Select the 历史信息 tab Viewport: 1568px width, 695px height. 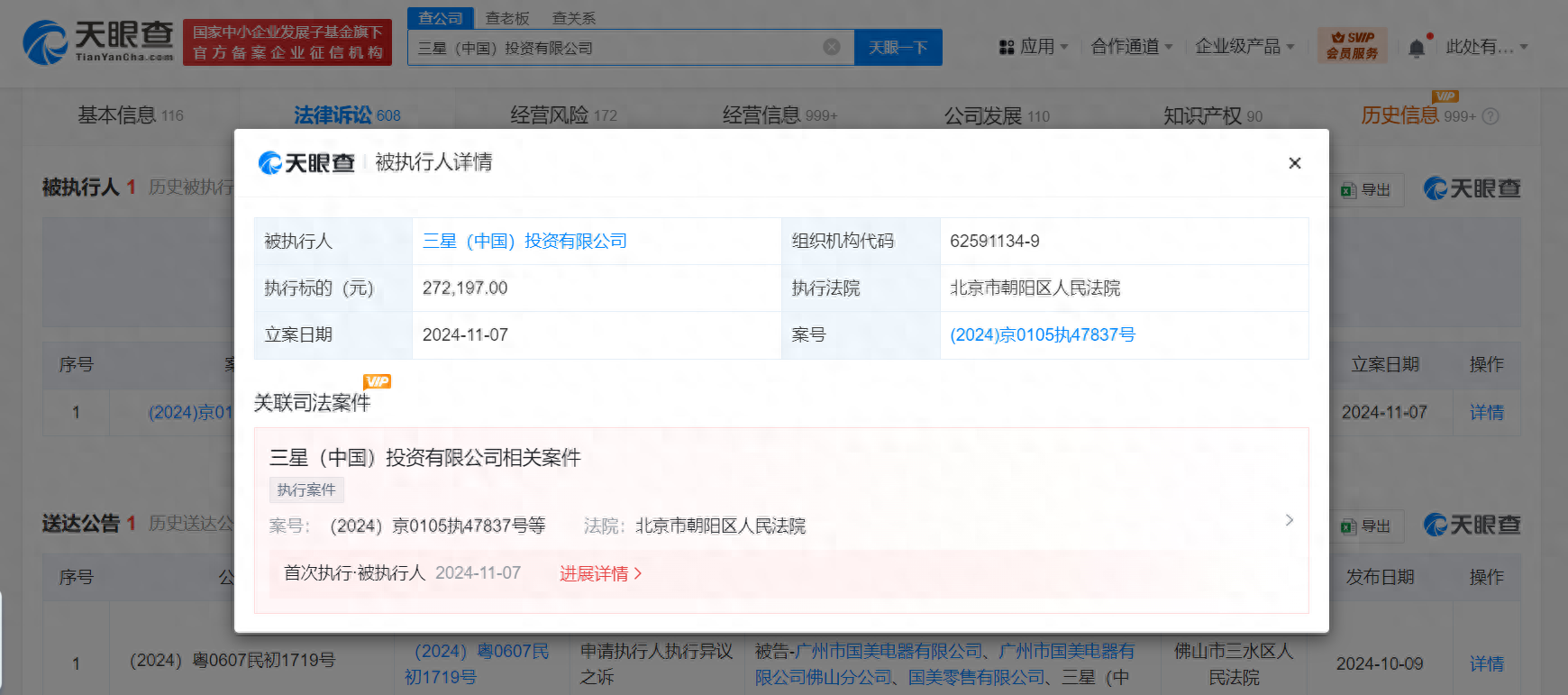tap(1418, 115)
